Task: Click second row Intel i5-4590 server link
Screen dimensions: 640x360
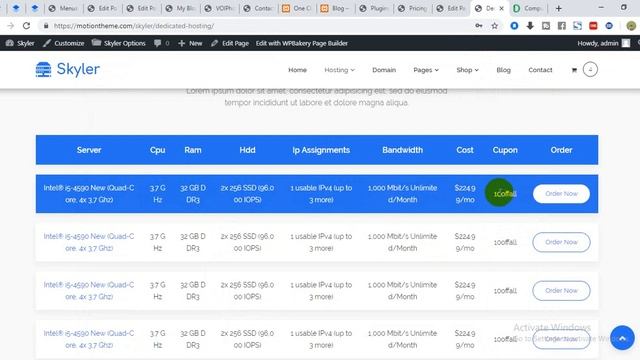Action: click(89, 242)
